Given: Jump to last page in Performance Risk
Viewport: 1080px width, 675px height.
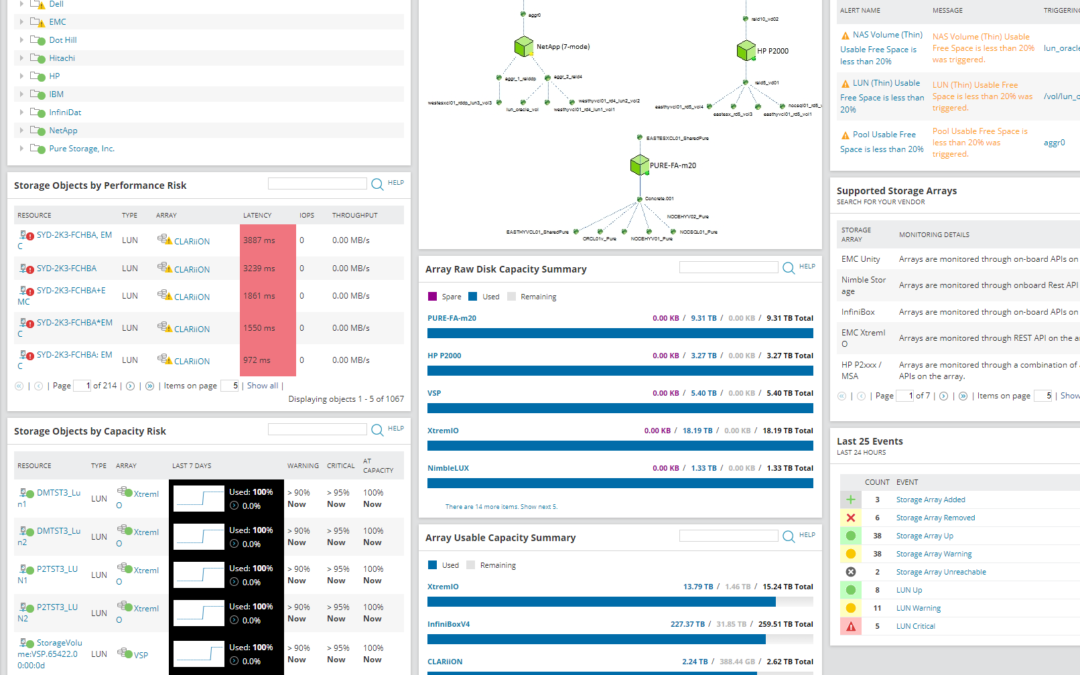Looking at the screenshot, I should coord(149,386).
